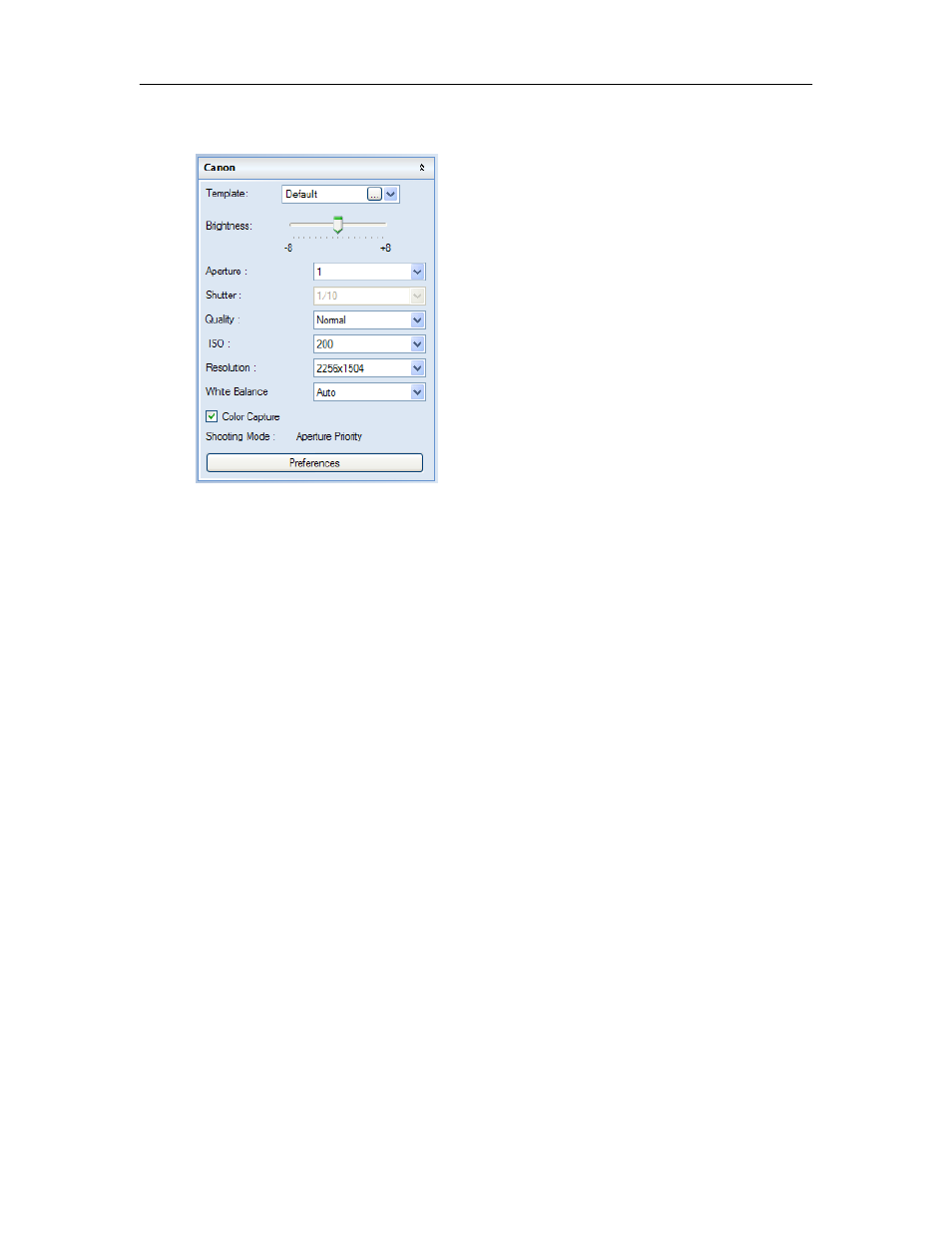Open the Preferences button

314,463
